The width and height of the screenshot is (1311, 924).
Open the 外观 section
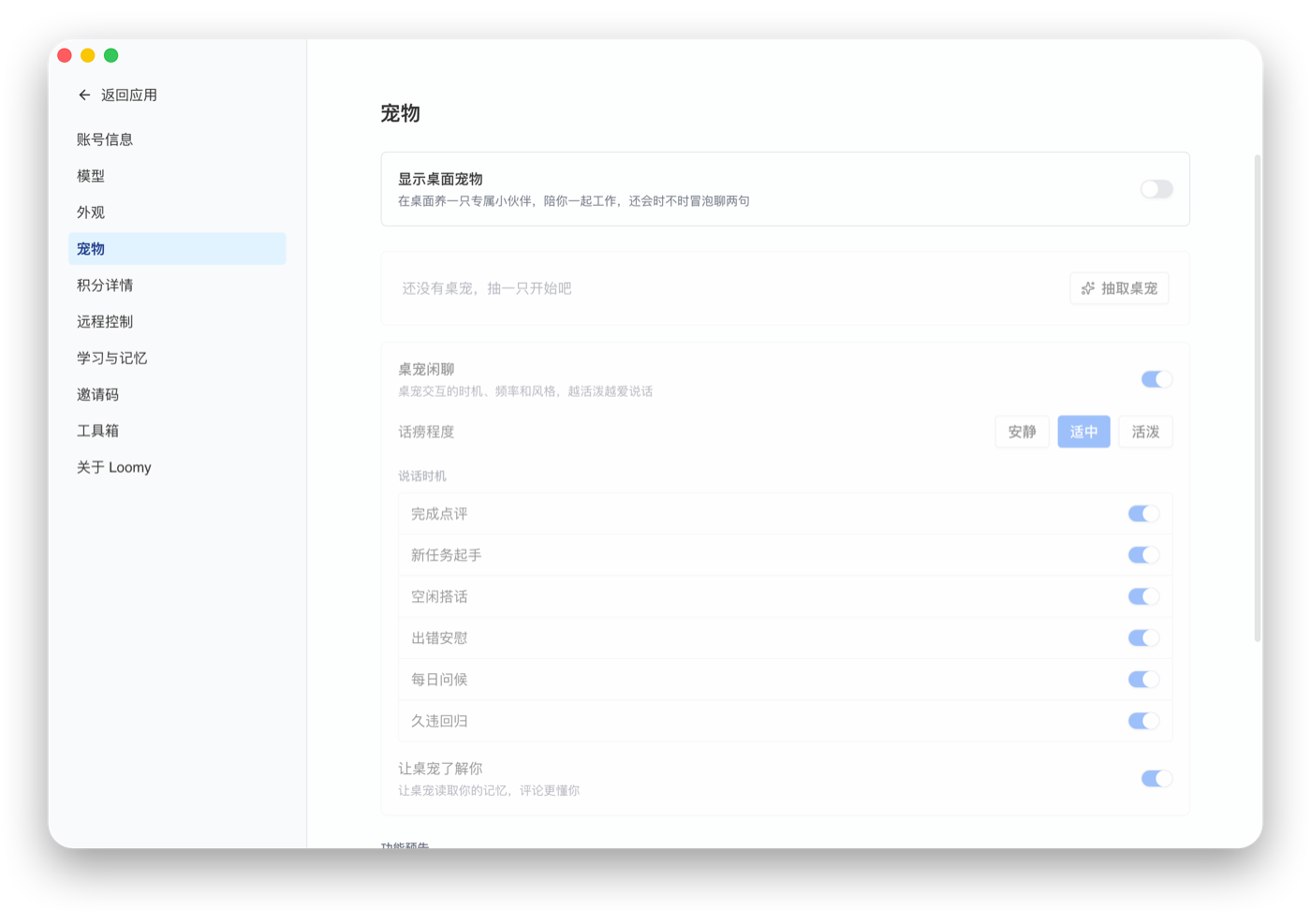[x=177, y=213]
